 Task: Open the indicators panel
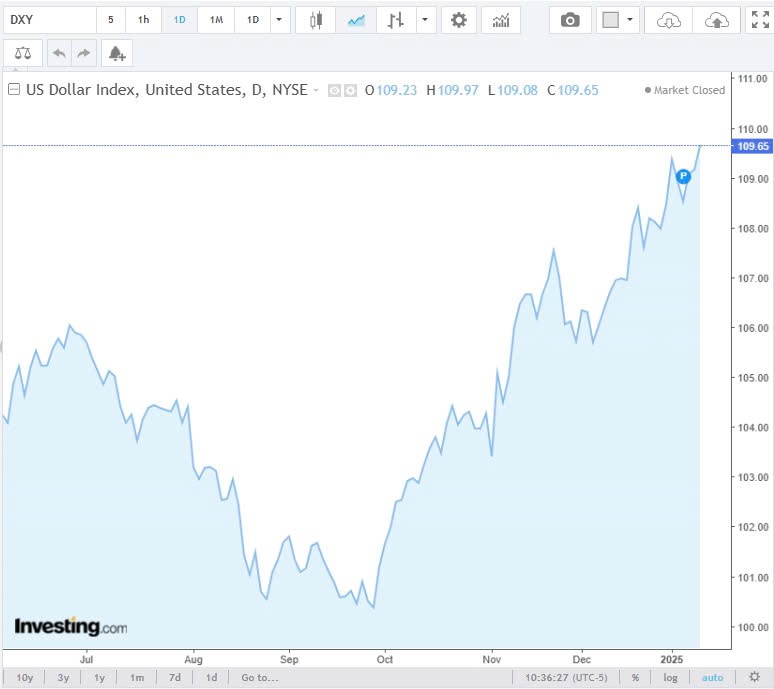500,20
